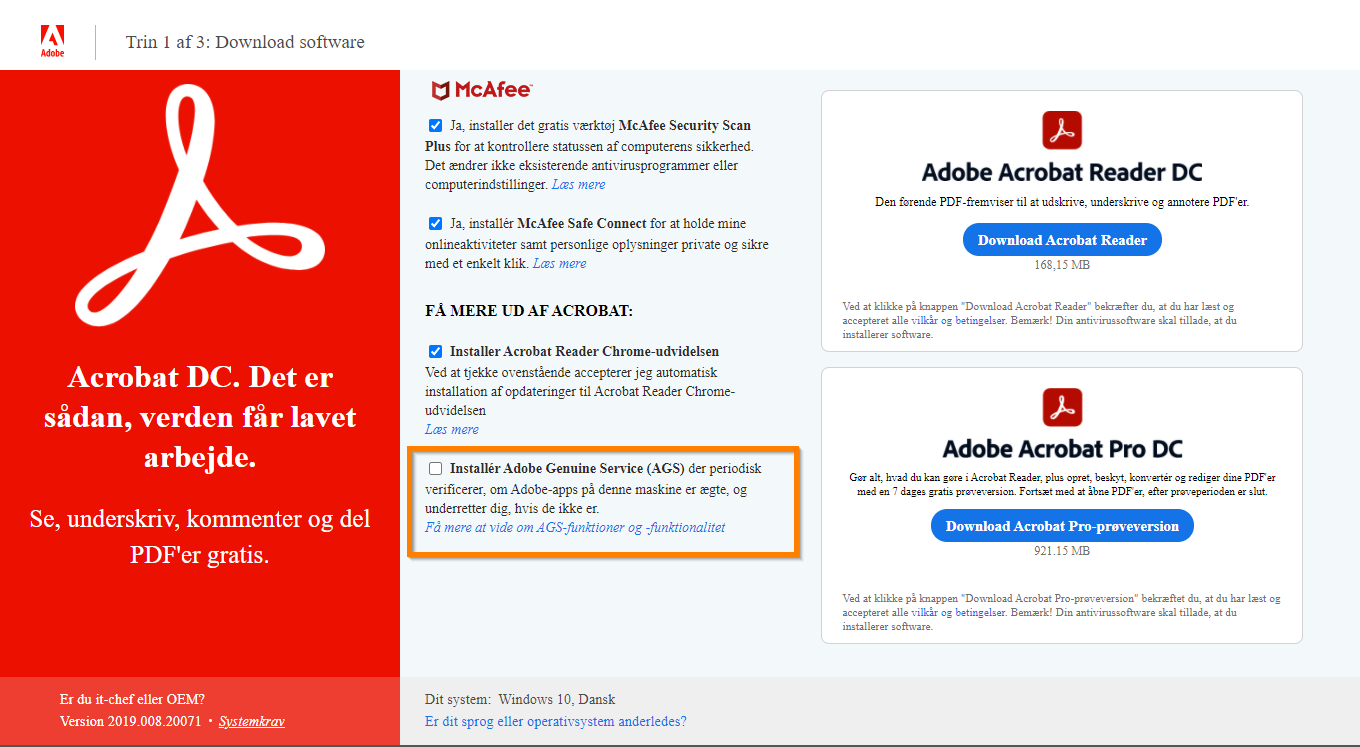Viewport: 1360px width, 747px height.
Task: Disable the McAfee Security Scan Plus option
Action: (435, 125)
